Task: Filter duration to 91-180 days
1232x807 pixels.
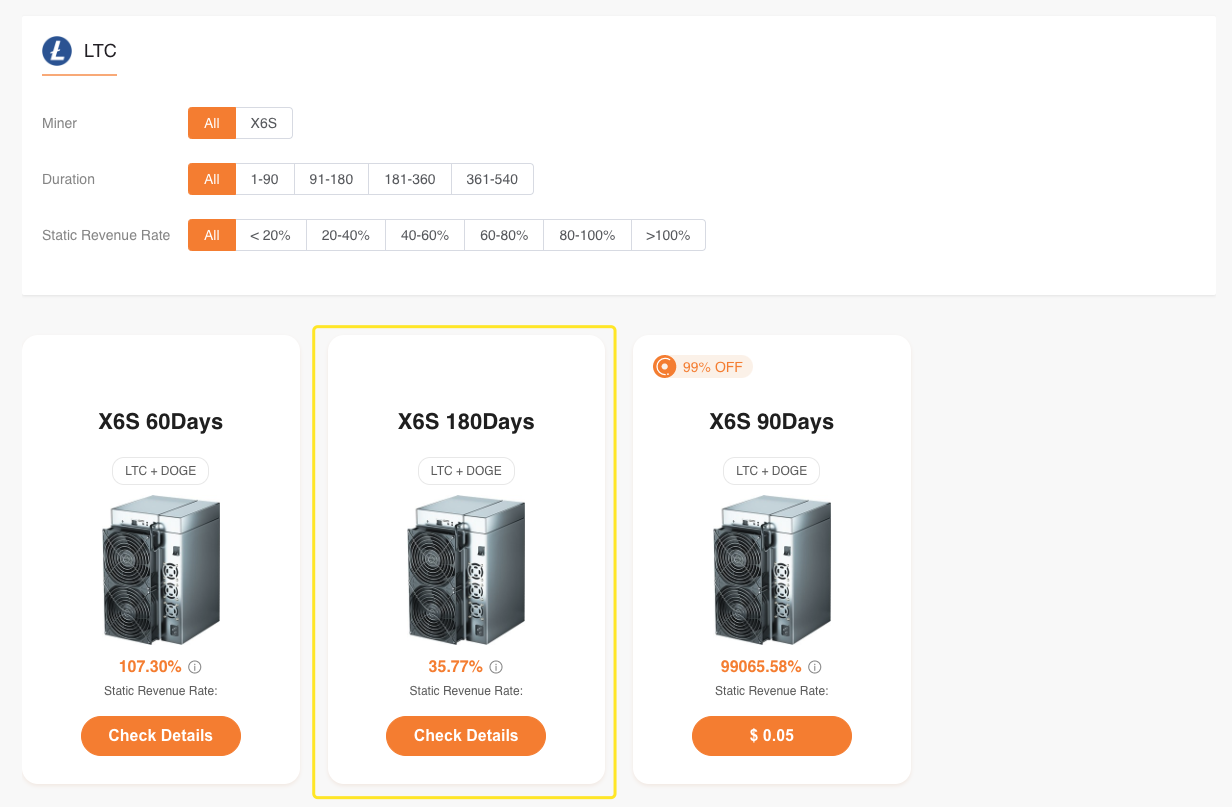Action: click(x=331, y=179)
